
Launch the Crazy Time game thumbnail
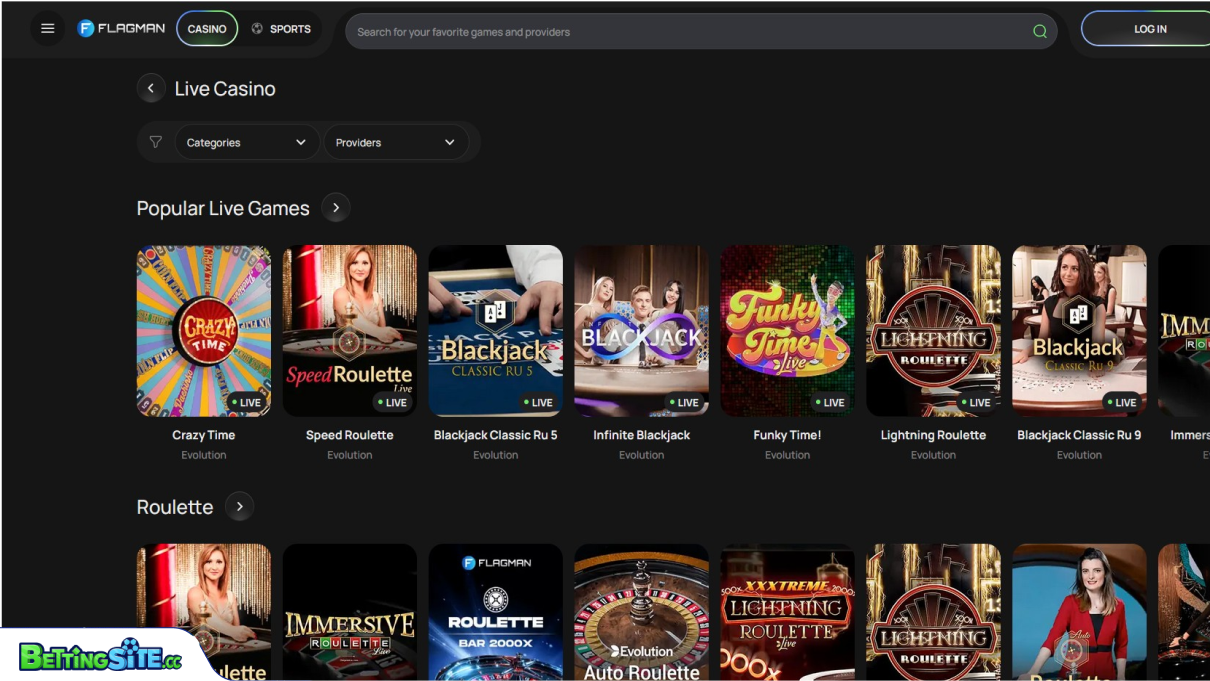click(x=204, y=330)
